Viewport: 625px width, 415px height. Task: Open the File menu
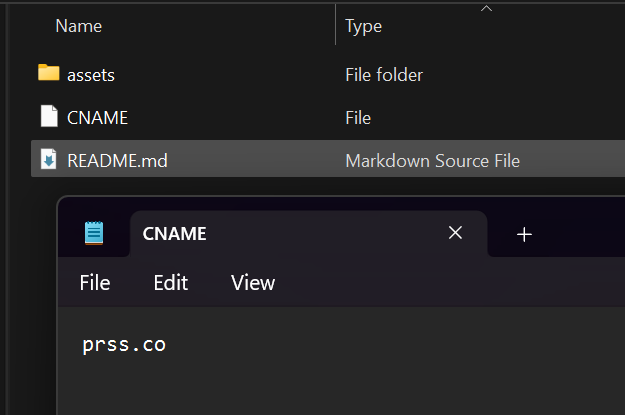point(95,283)
